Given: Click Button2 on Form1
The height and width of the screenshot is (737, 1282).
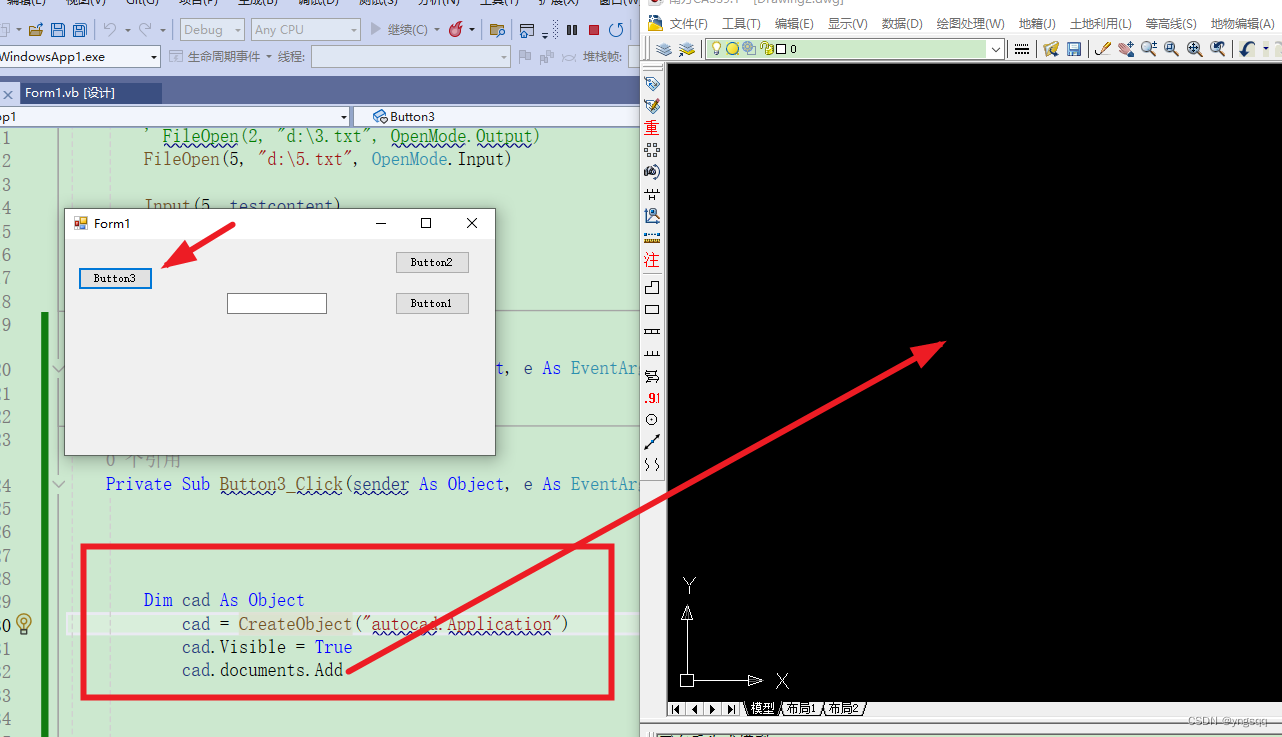Looking at the screenshot, I should point(432,262).
